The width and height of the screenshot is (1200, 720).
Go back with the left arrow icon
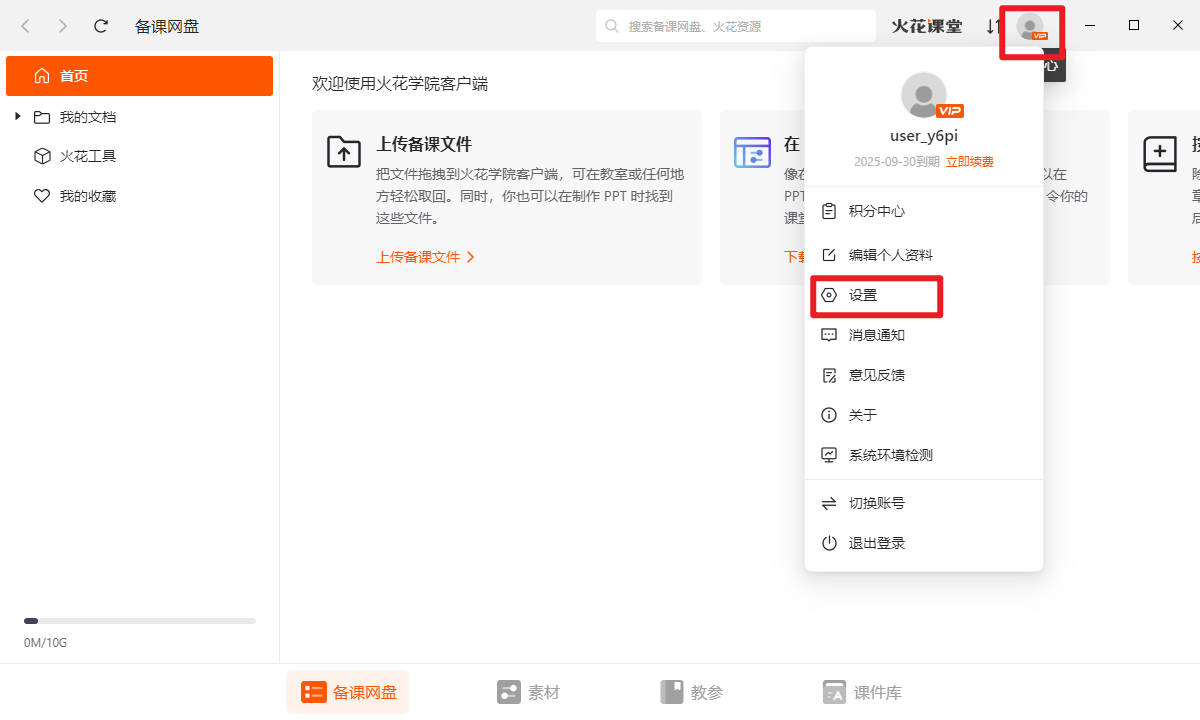coord(26,26)
